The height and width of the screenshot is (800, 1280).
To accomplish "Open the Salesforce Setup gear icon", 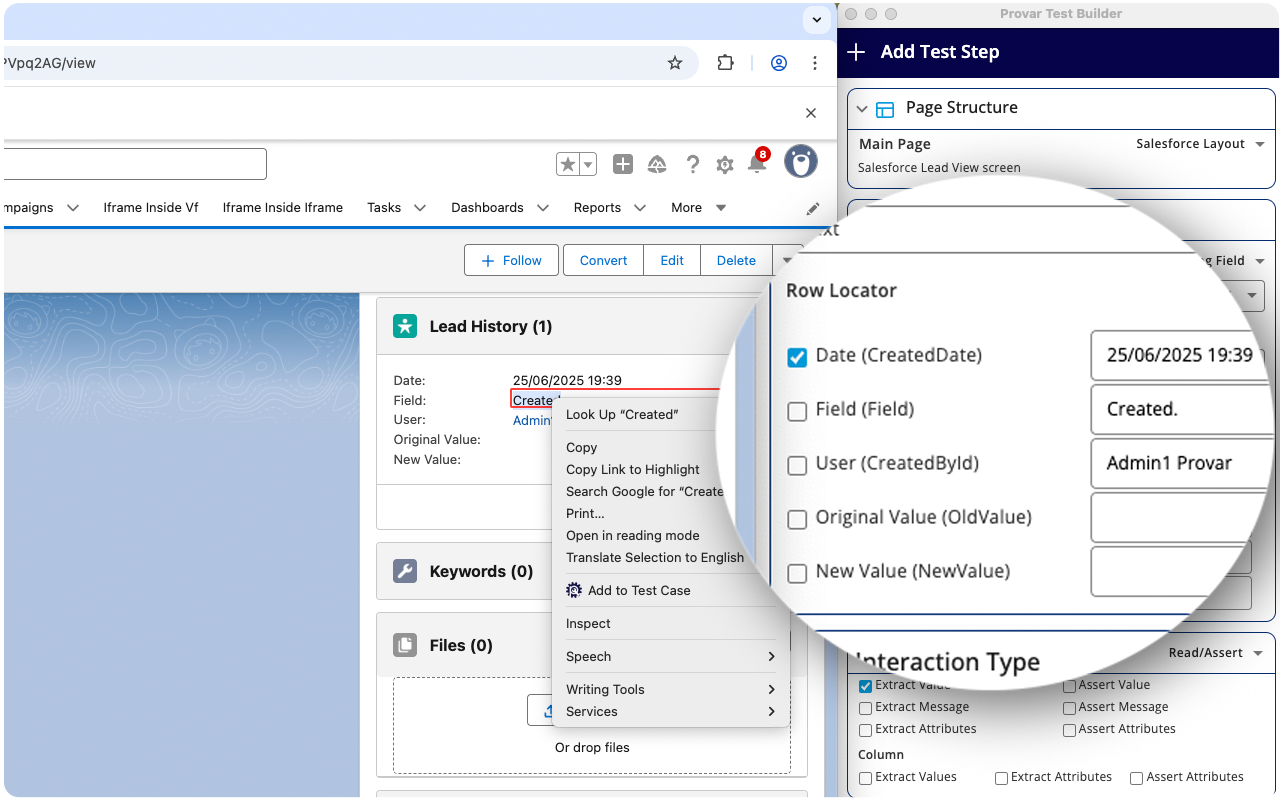I will pyautogui.click(x=725, y=165).
